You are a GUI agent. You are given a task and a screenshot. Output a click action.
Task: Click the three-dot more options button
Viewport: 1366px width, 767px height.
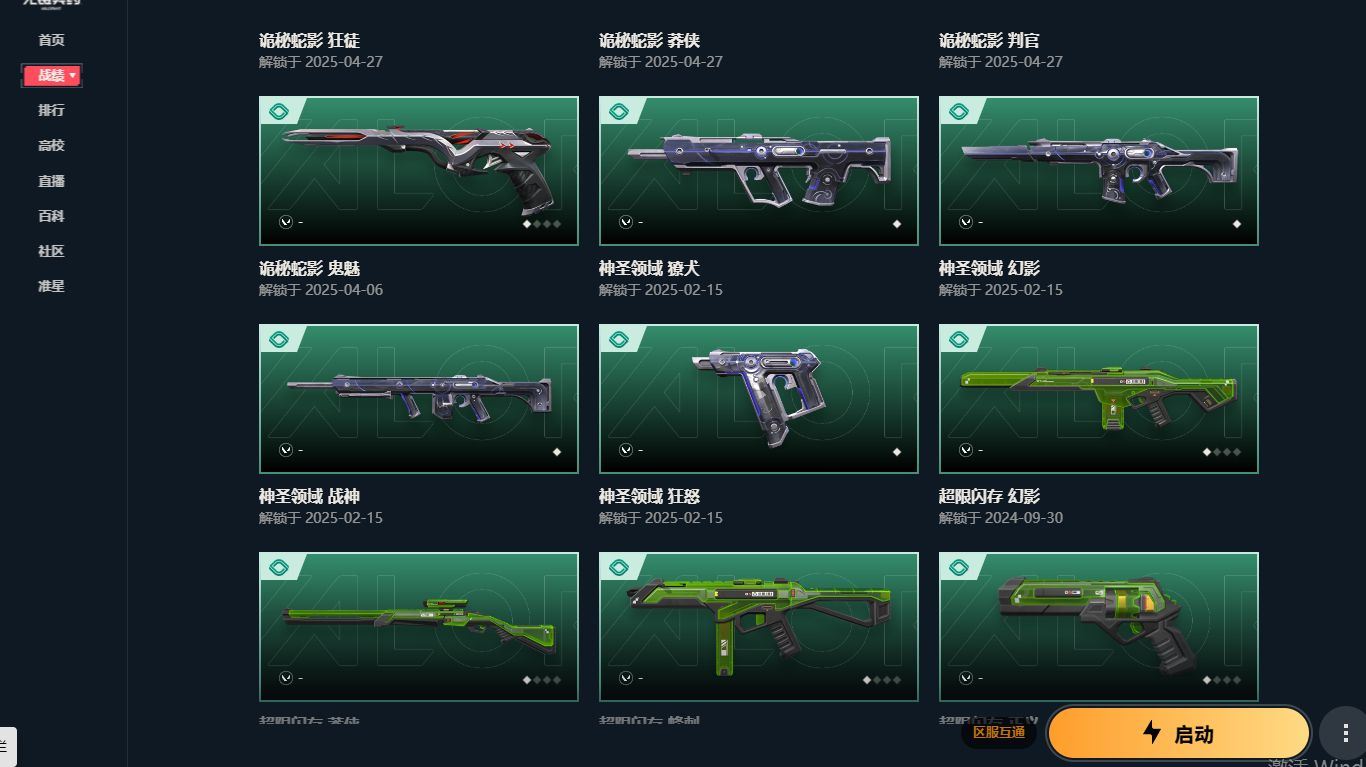pos(1344,734)
